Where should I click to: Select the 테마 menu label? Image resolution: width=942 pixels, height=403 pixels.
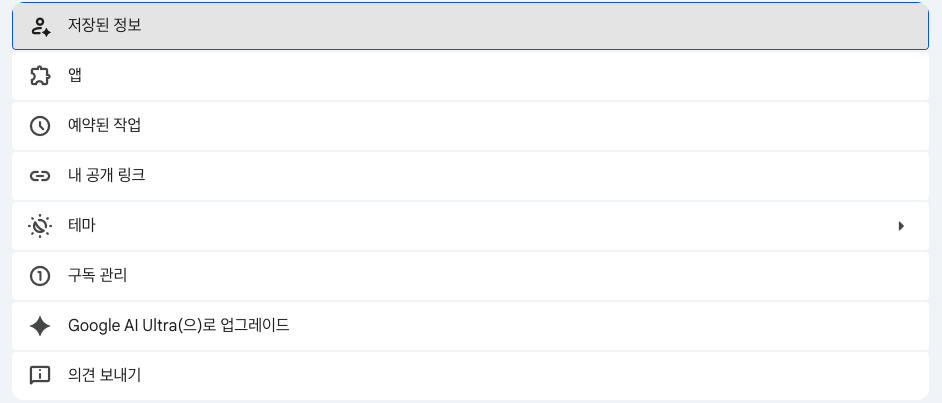point(82,226)
